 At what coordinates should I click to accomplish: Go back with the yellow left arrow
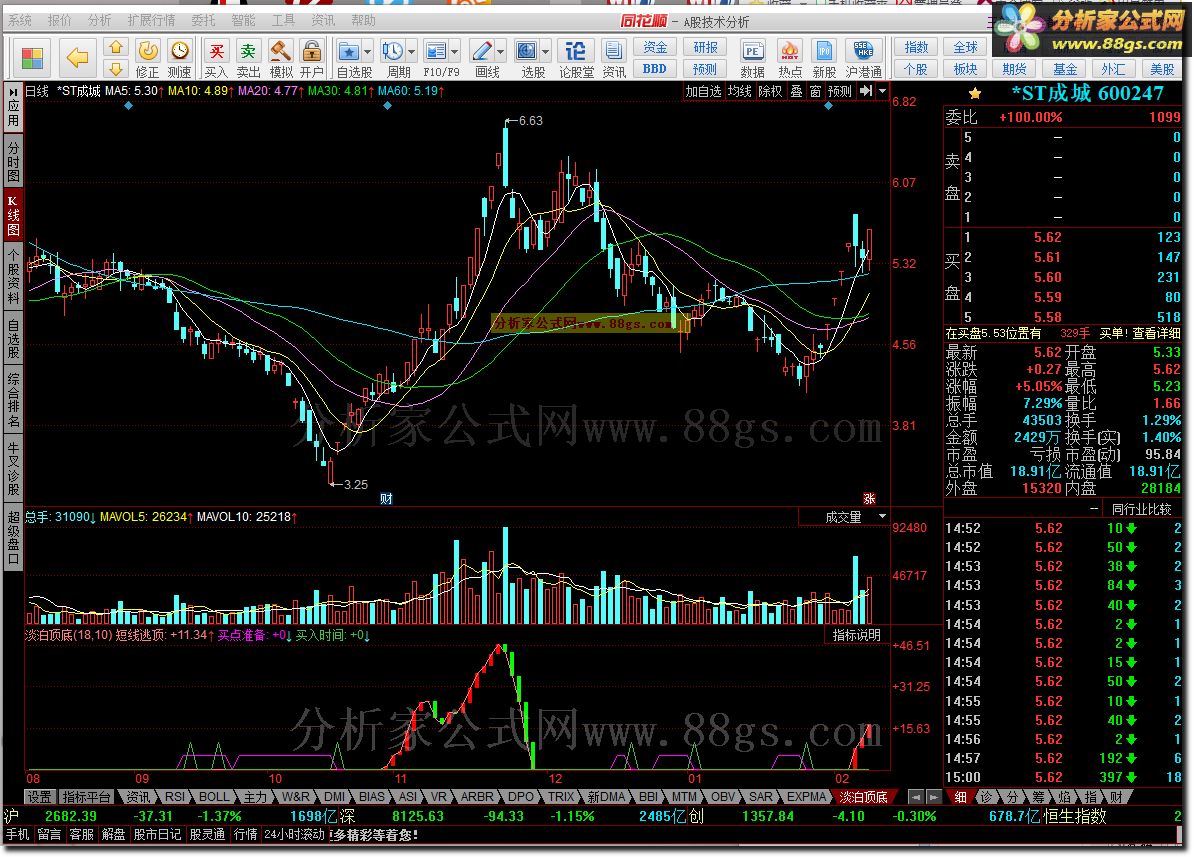[78, 58]
